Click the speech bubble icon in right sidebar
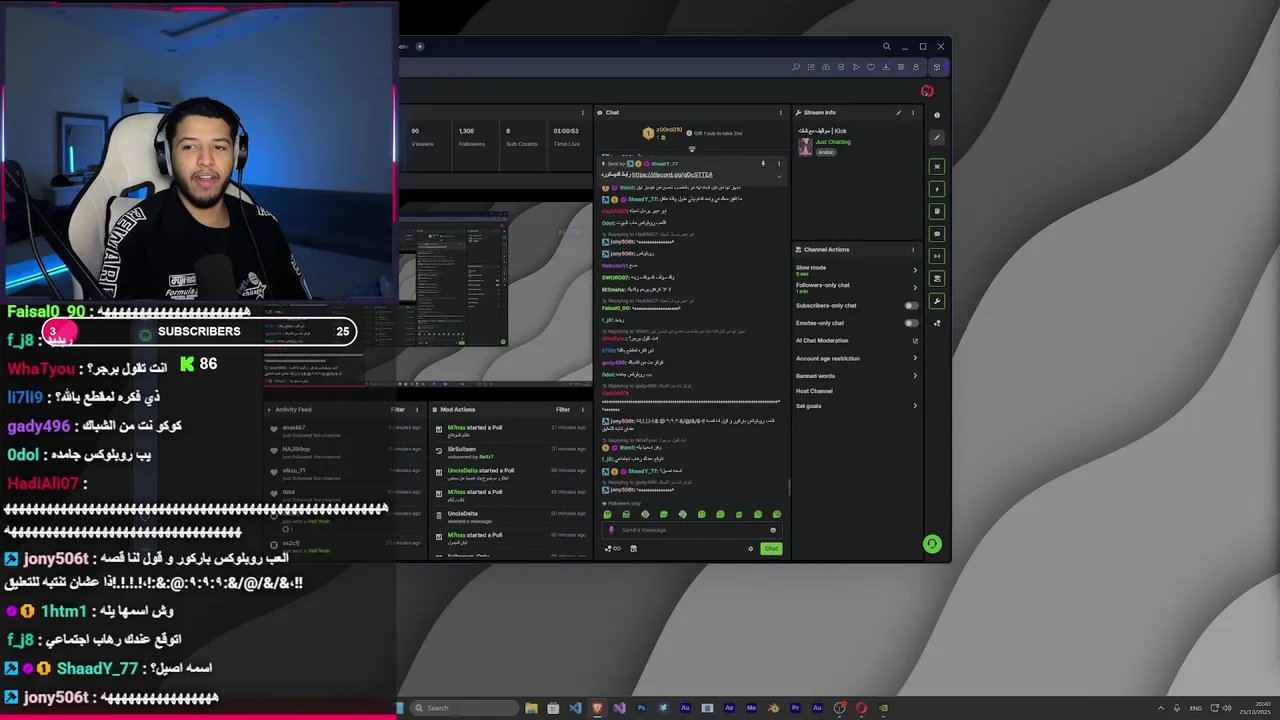 click(x=937, y=234)
